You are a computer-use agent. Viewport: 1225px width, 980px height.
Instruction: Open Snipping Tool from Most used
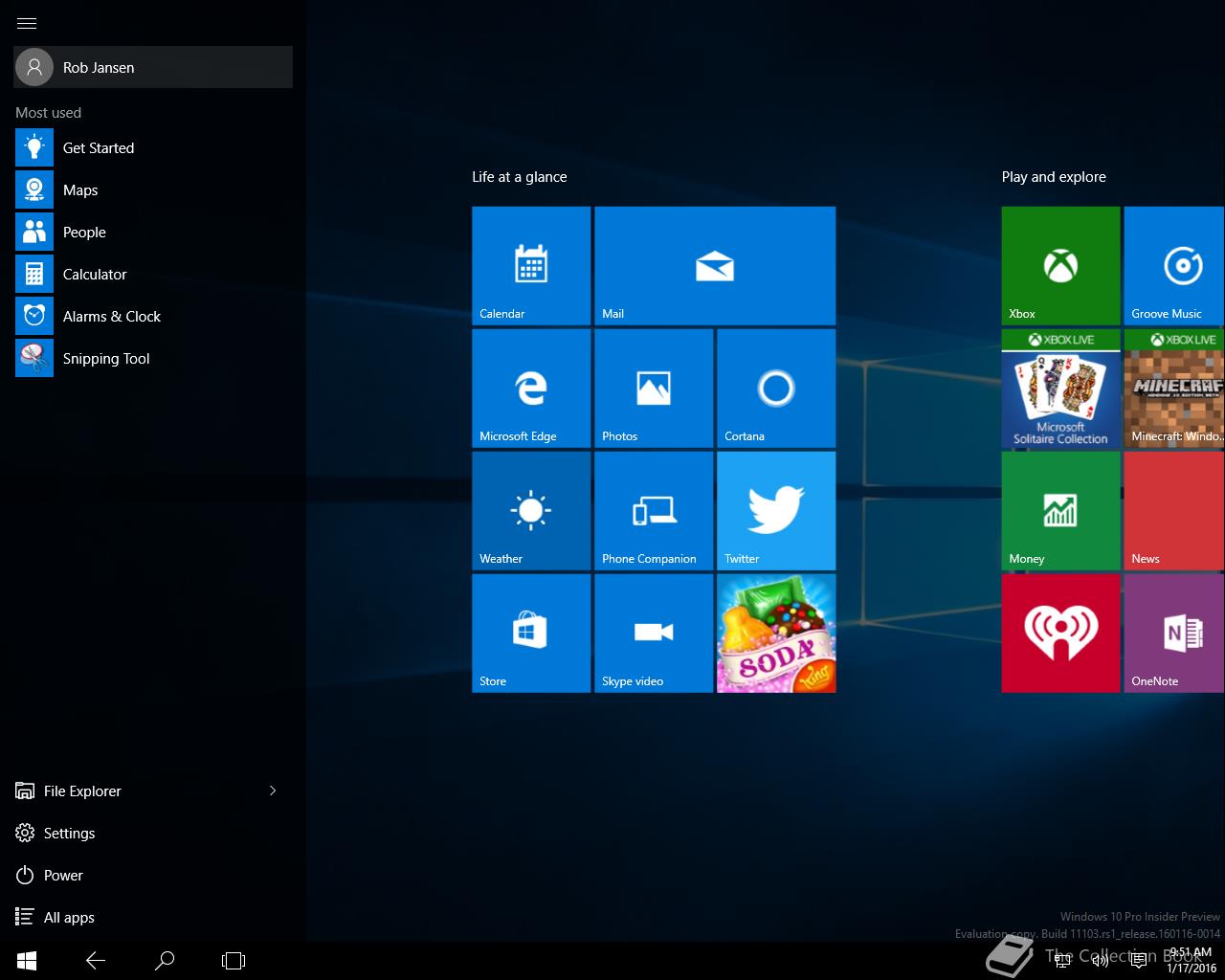coord(105,359)
